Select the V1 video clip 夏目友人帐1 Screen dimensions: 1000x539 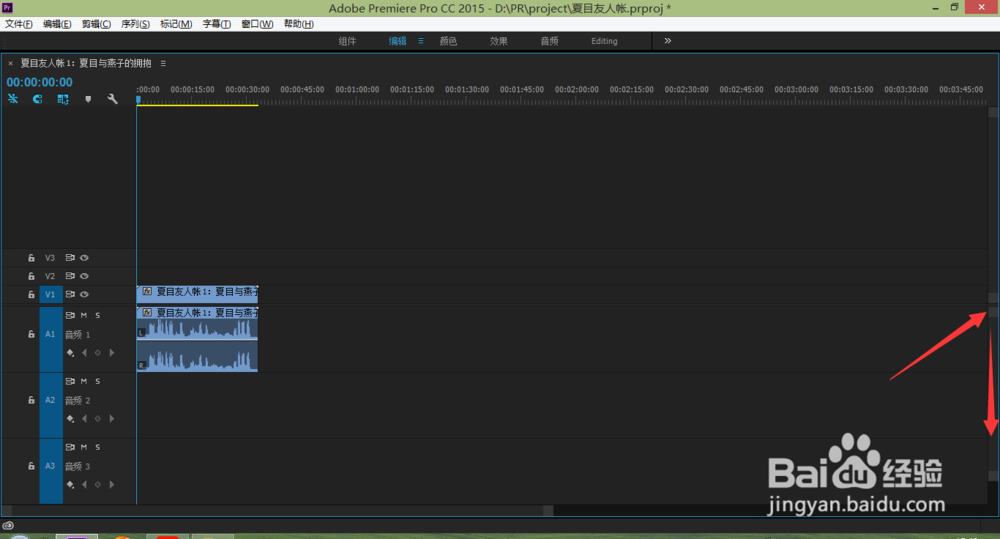tap(197, 294)
